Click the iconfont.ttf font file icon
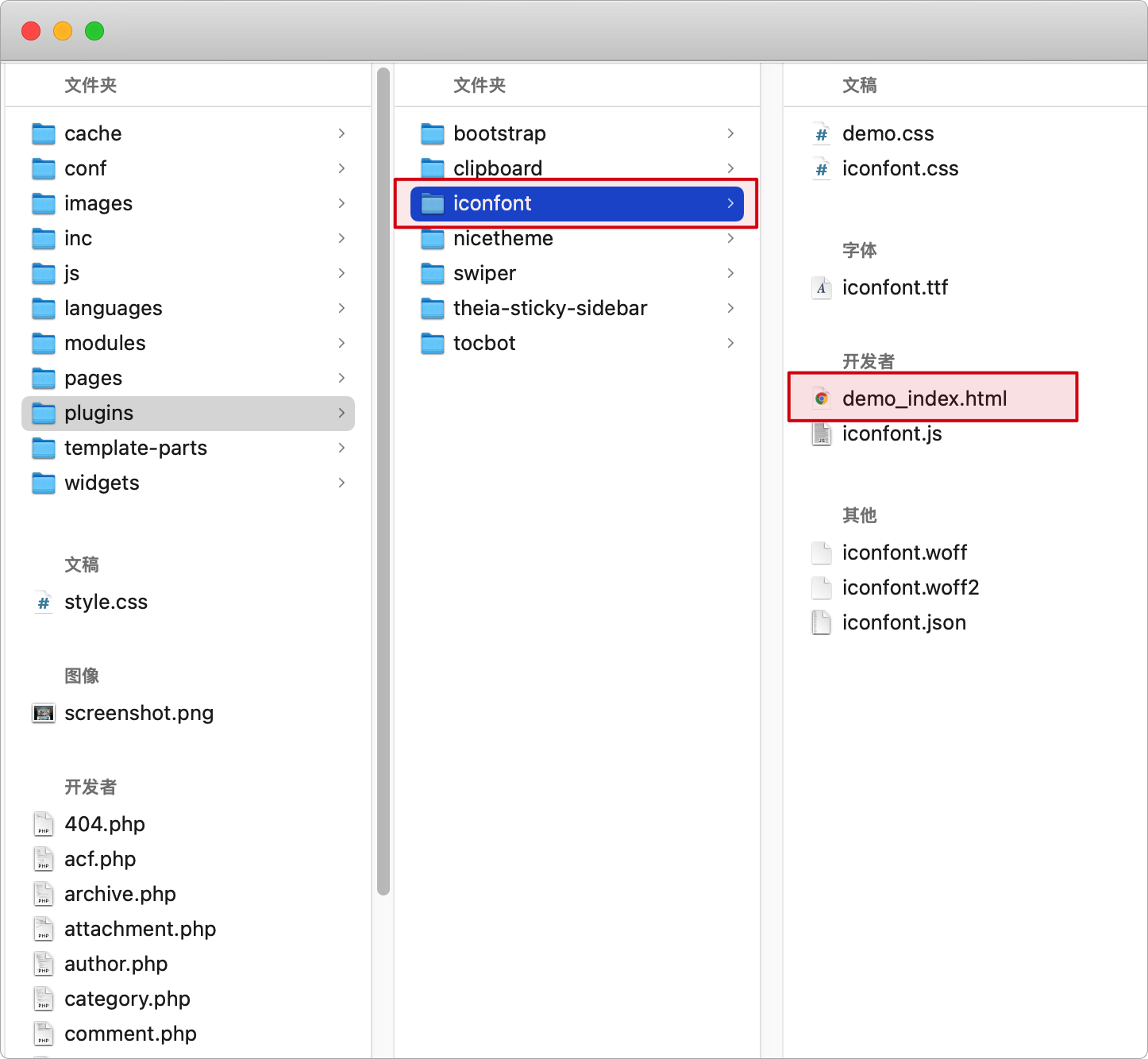This screenshot has height=1059, width=1148. (x=822, y=287)
